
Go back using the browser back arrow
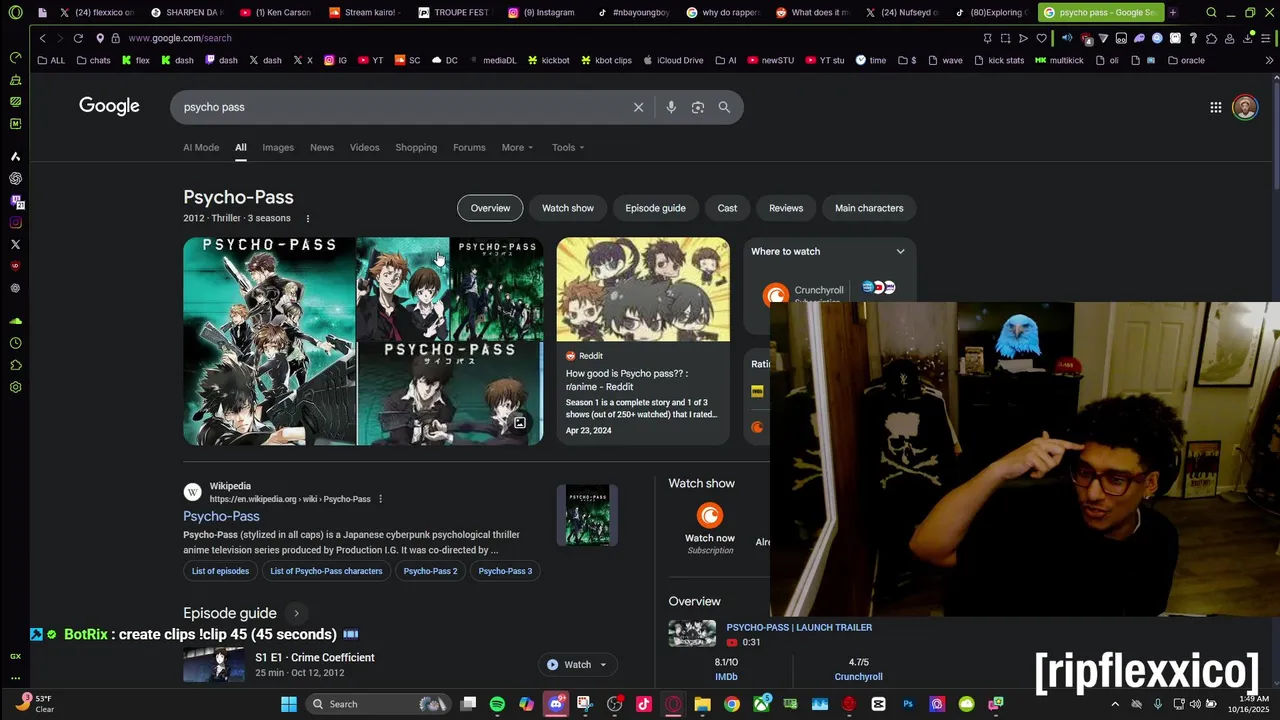tap(42, 38)
